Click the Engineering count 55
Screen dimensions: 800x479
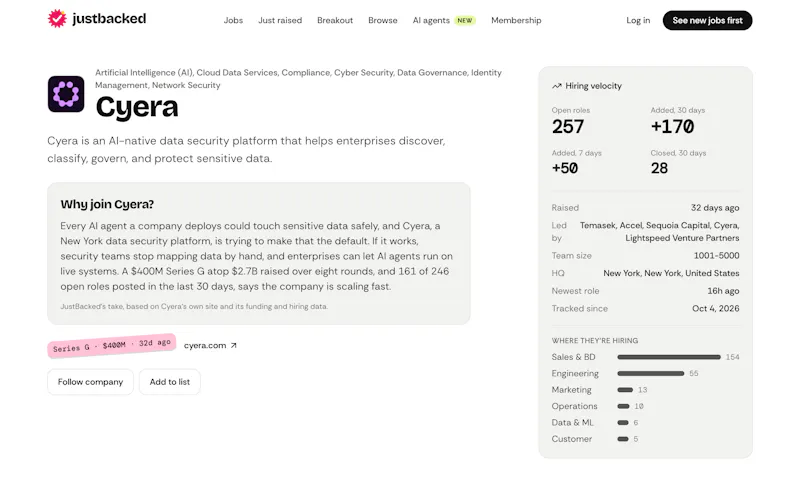[694, 373]
